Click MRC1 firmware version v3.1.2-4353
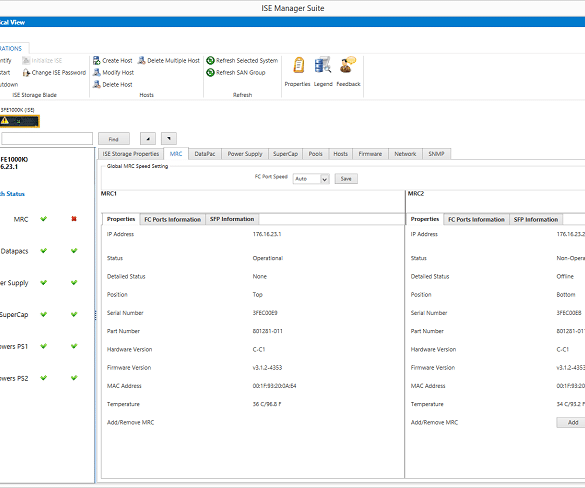Image resolution: width=585 pixels, height=488 pixels. tap(267, 367)
